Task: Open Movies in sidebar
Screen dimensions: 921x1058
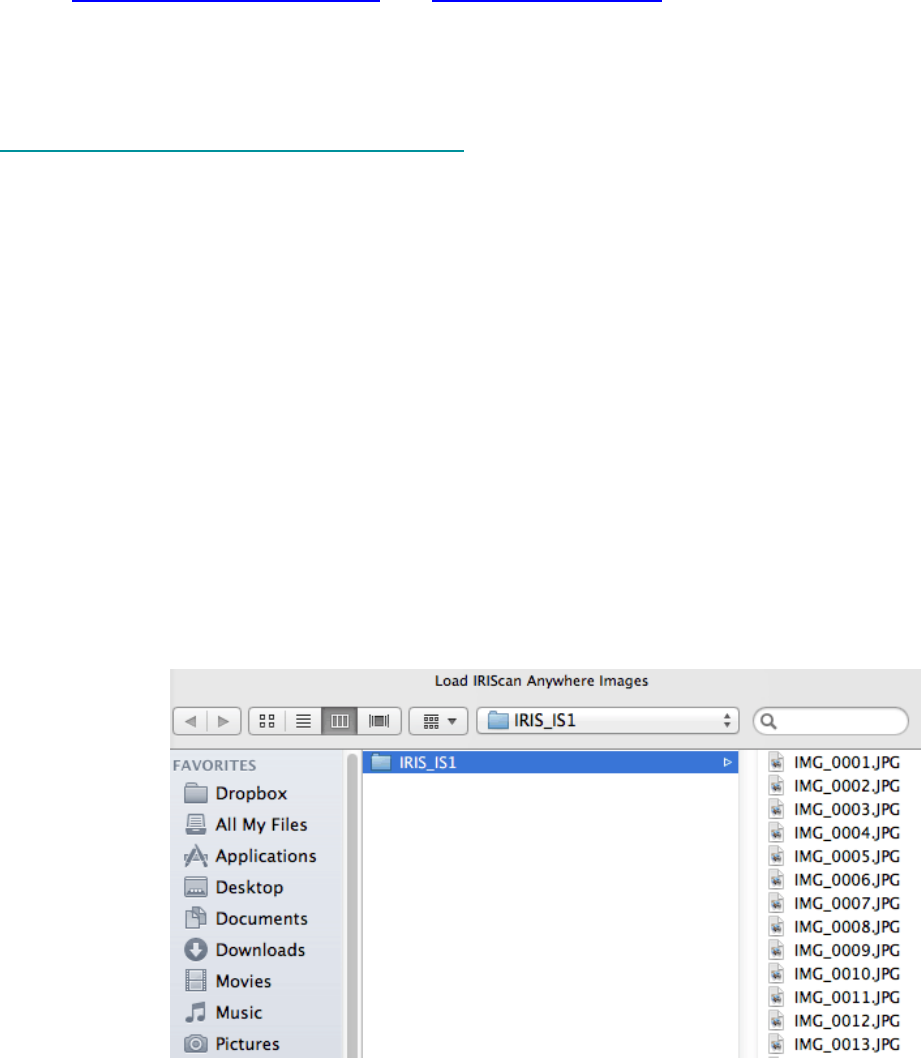Action: (227, 981)
